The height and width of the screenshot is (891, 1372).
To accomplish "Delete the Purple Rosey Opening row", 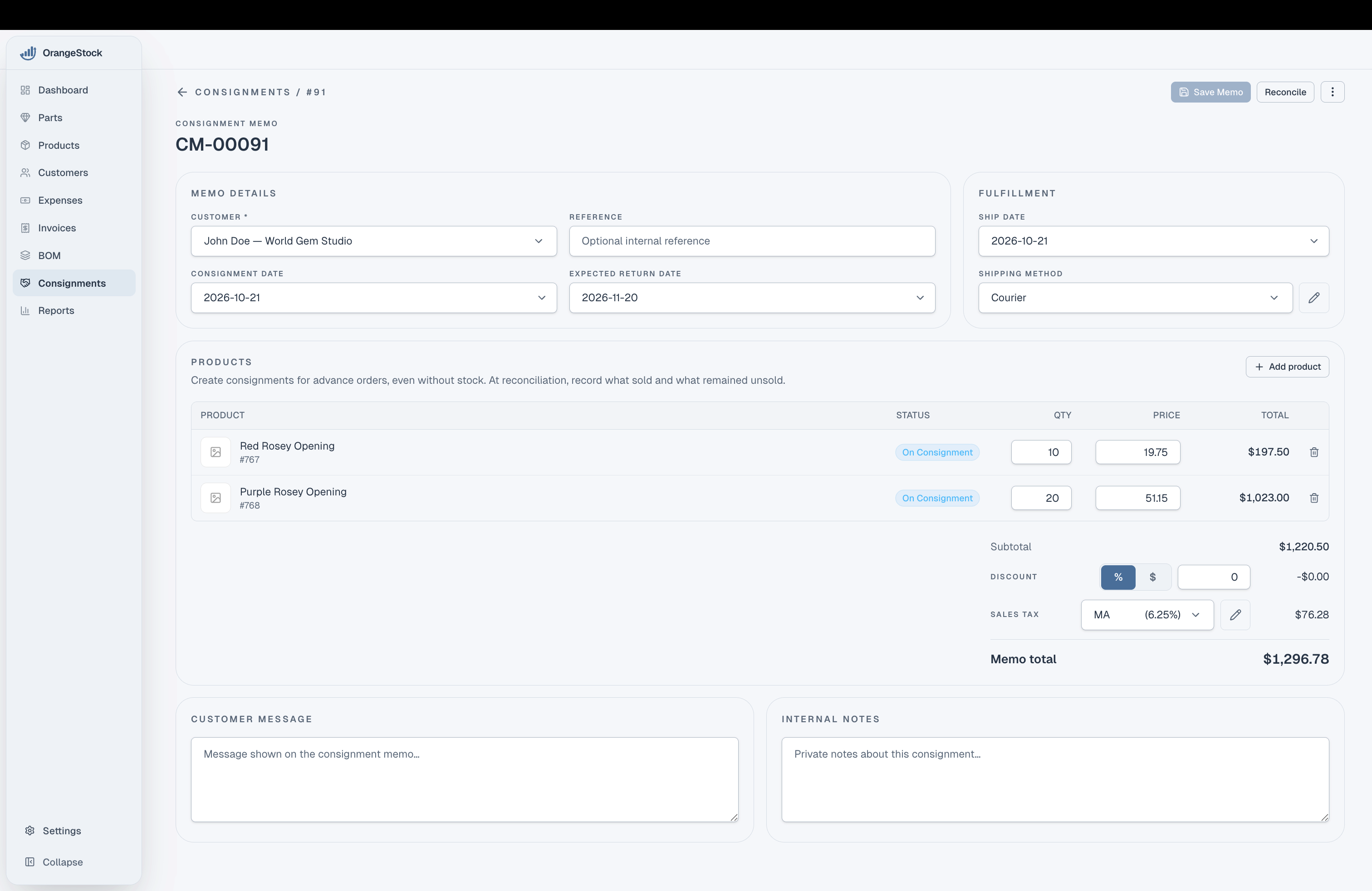I will coord(1314,498).
